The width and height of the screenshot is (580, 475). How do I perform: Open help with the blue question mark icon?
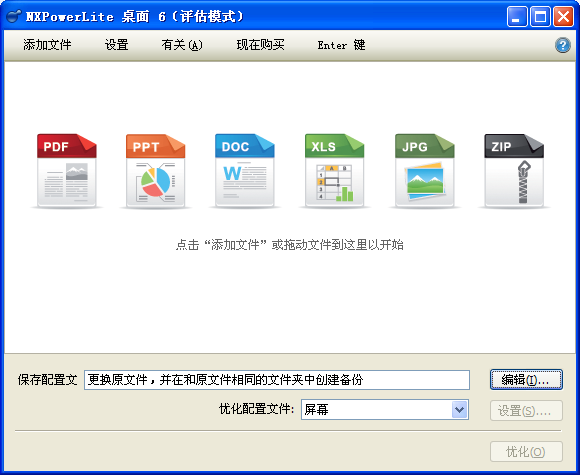coord(563,46)
